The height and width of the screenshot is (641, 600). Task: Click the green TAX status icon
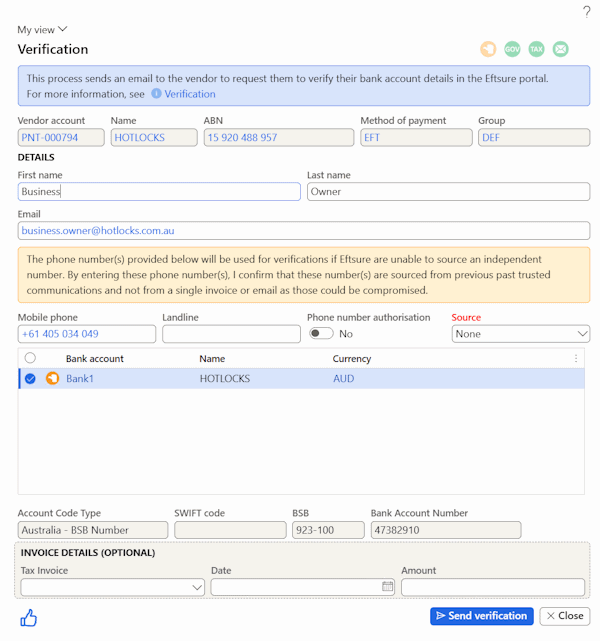(x=536, y=49)
